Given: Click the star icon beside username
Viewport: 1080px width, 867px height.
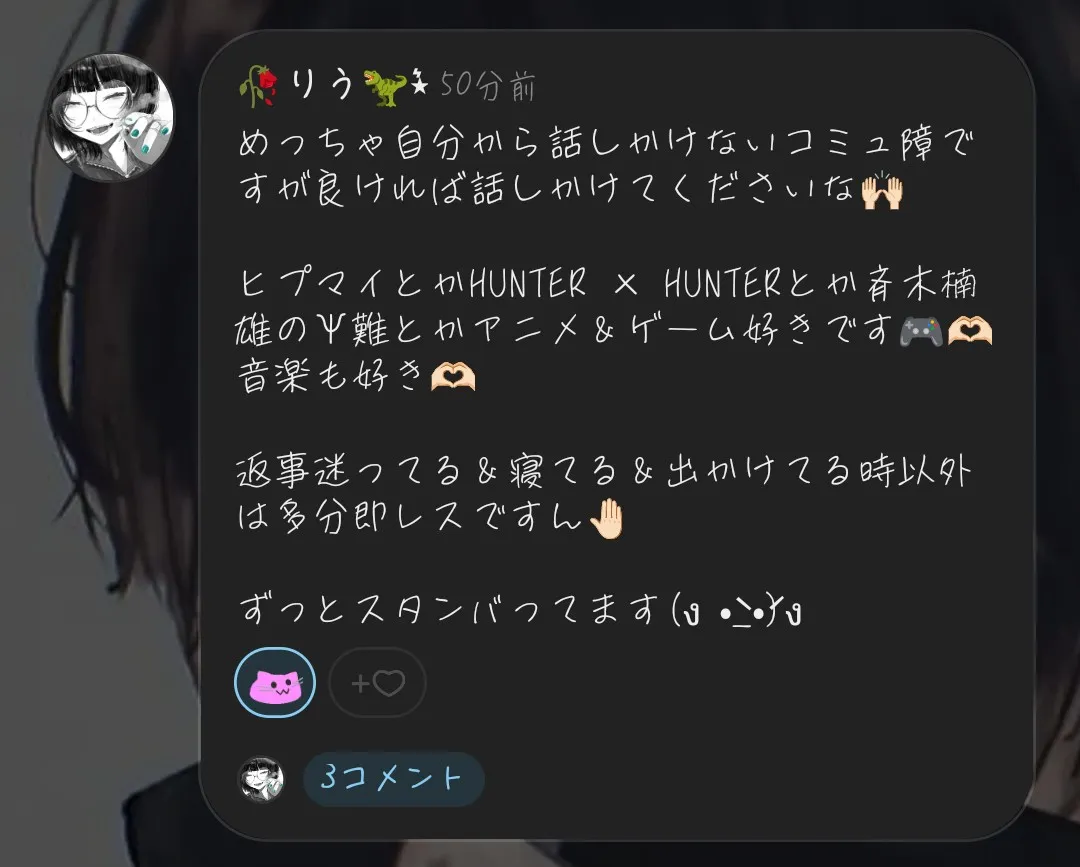Looking at the screenshot, I should pyautogui.click(x=419, y=83).
